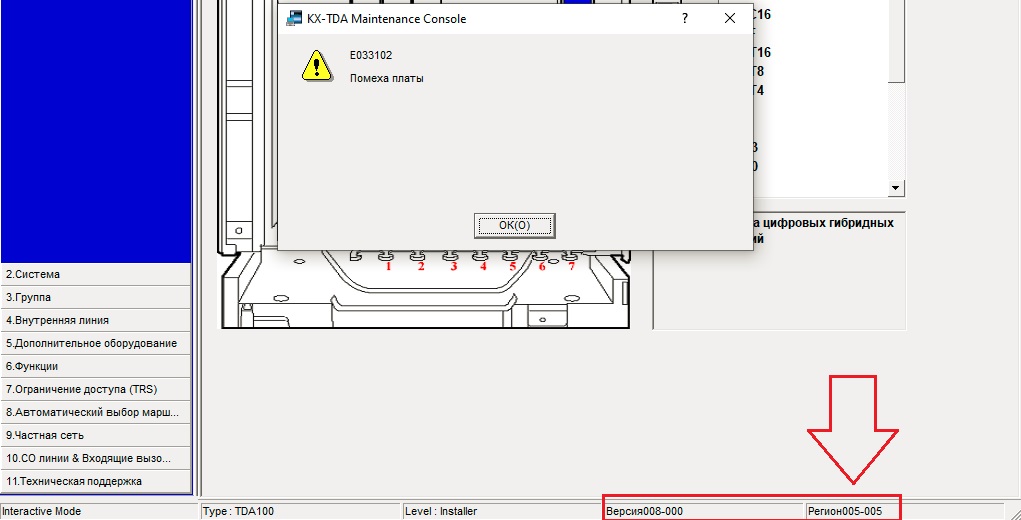This screenshot has height=520, width=1021.
Task: Open the 6.Функции menu section
Action: [x=96, y=366]
